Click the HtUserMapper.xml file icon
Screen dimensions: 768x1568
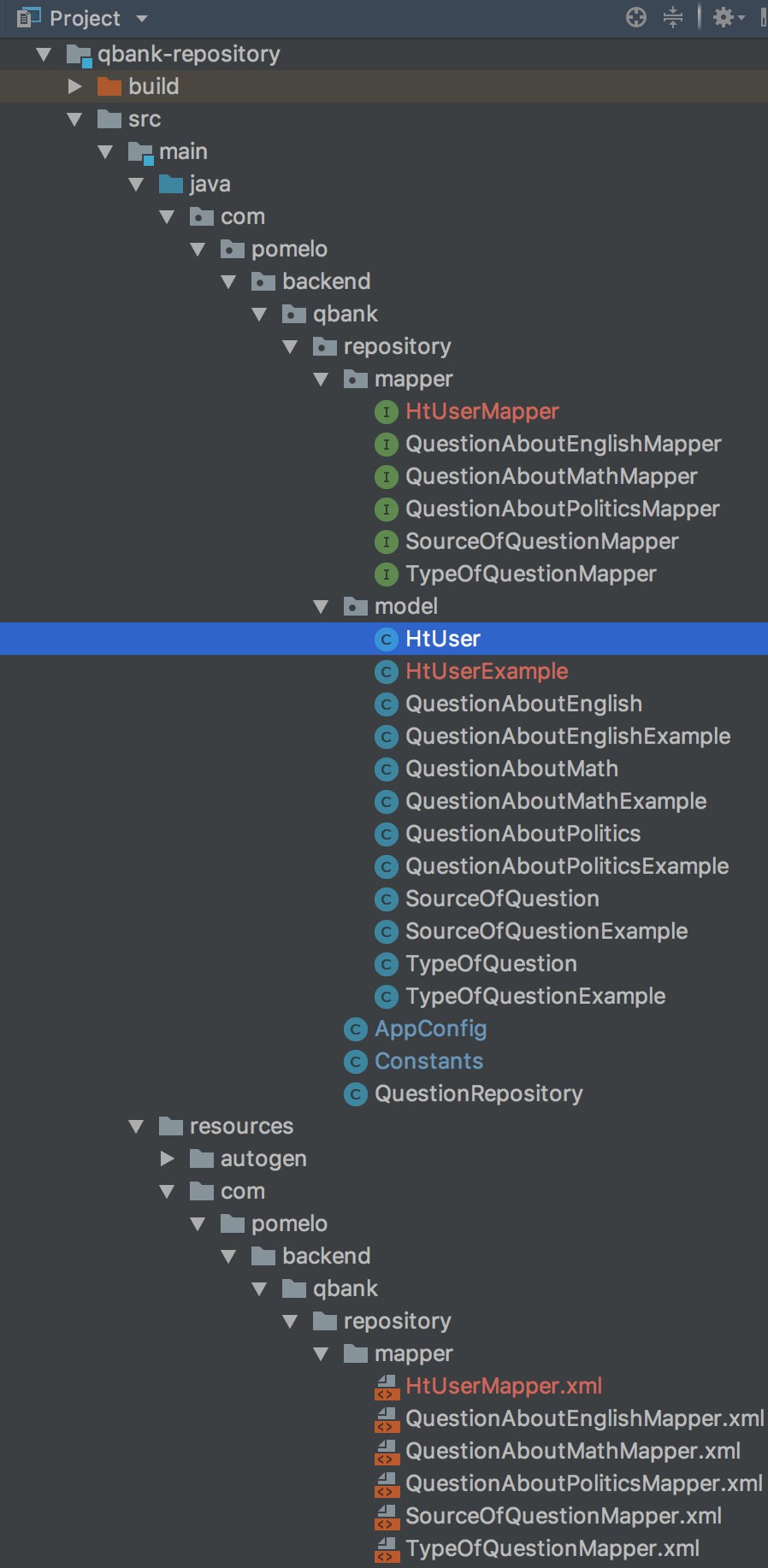click(387, 1387)
